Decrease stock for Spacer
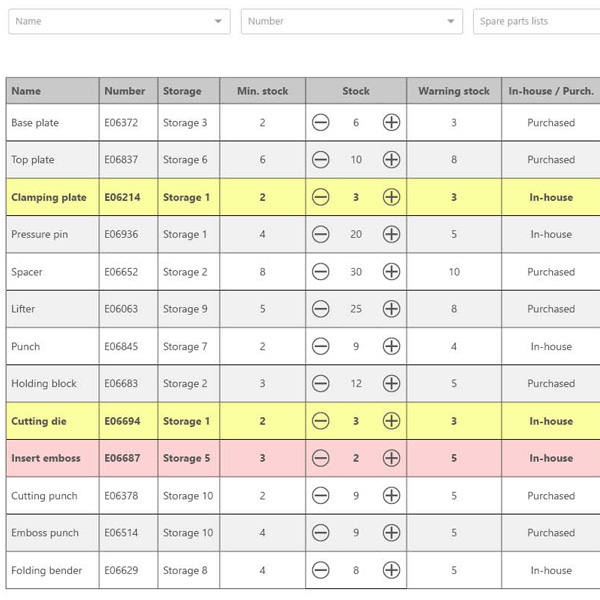The image size is (600, 600). 320,272
